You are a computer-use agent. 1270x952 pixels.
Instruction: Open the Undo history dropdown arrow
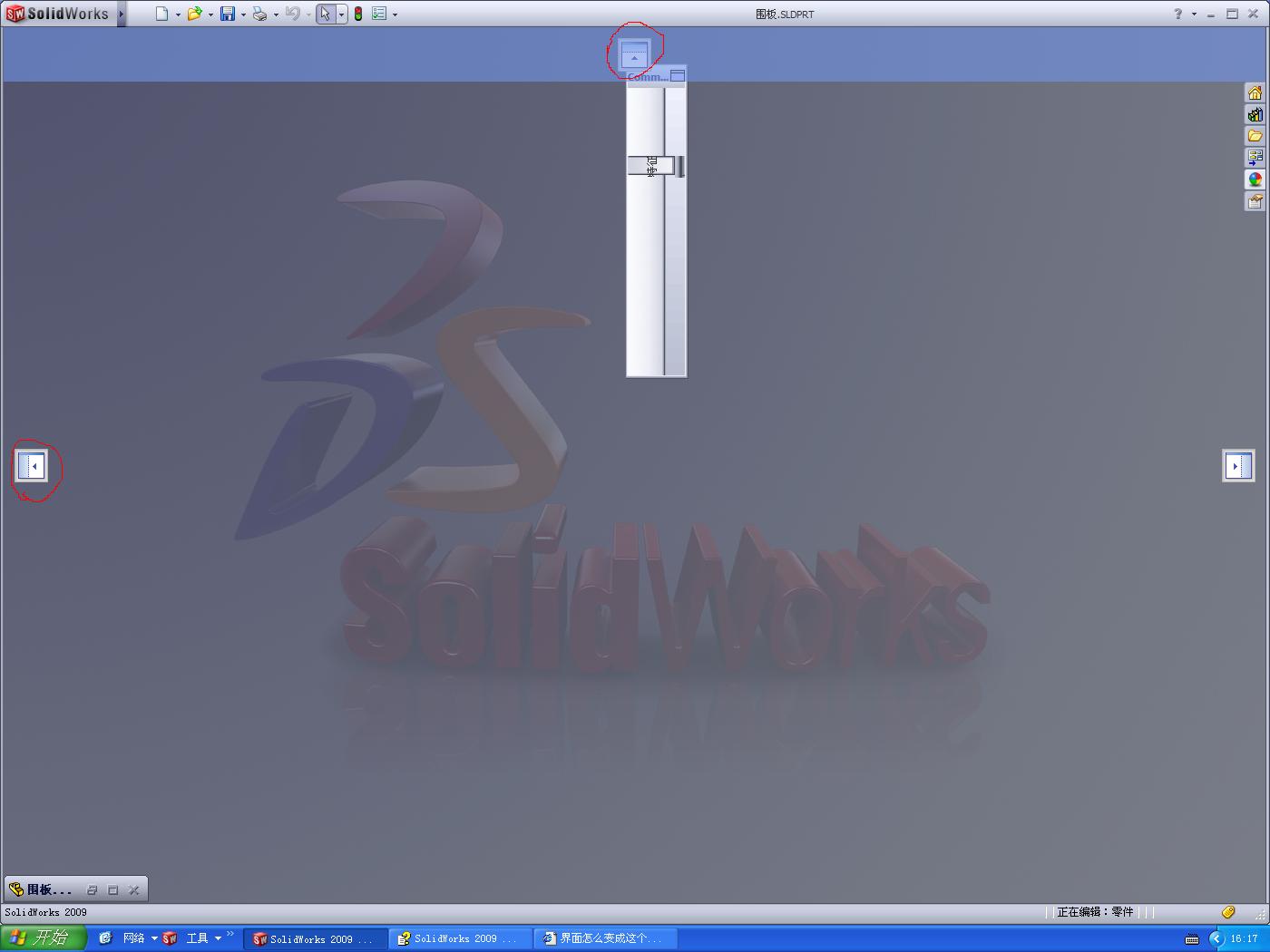[308, 15]
